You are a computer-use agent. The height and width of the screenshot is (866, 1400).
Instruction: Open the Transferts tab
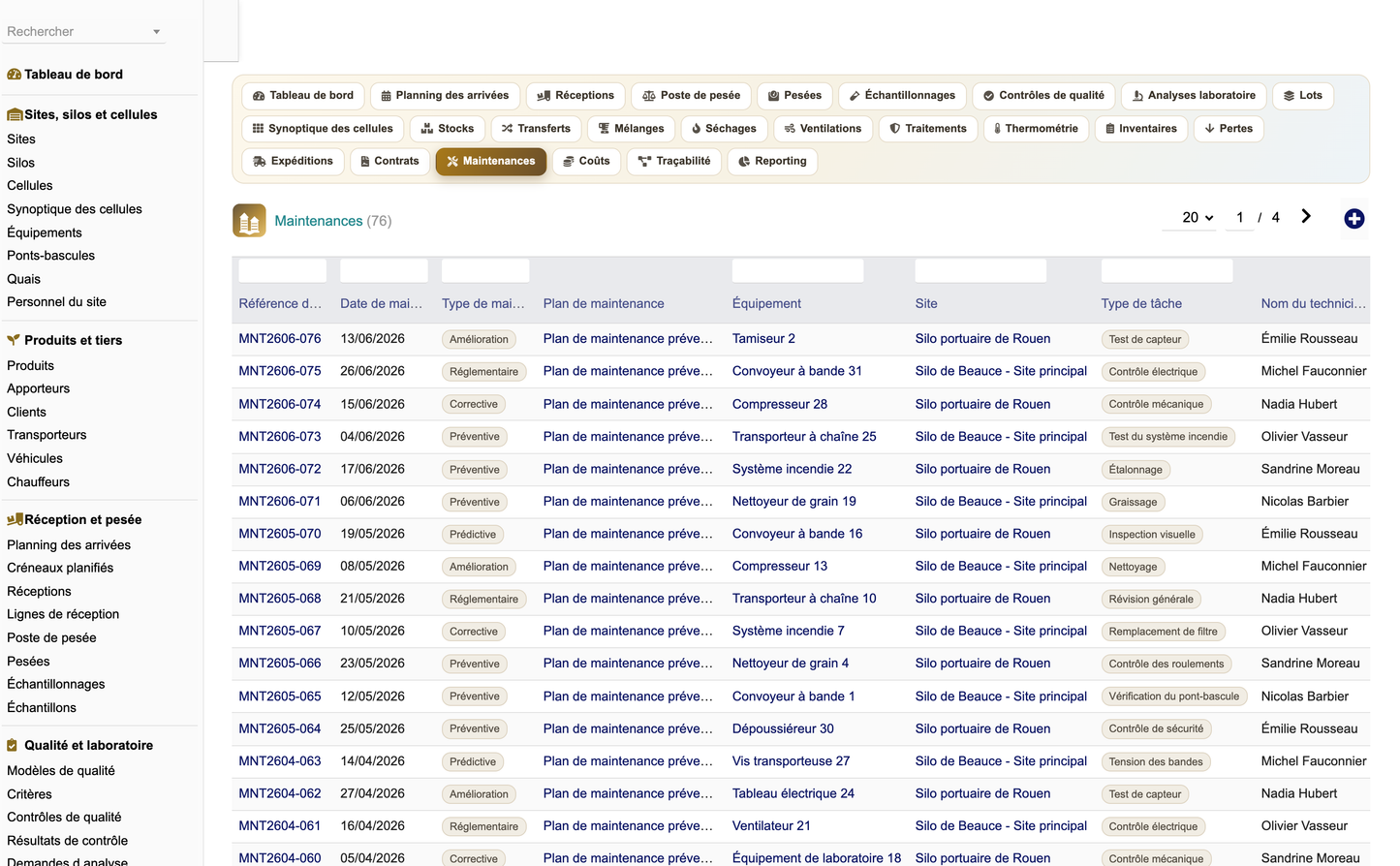(536, 129)
